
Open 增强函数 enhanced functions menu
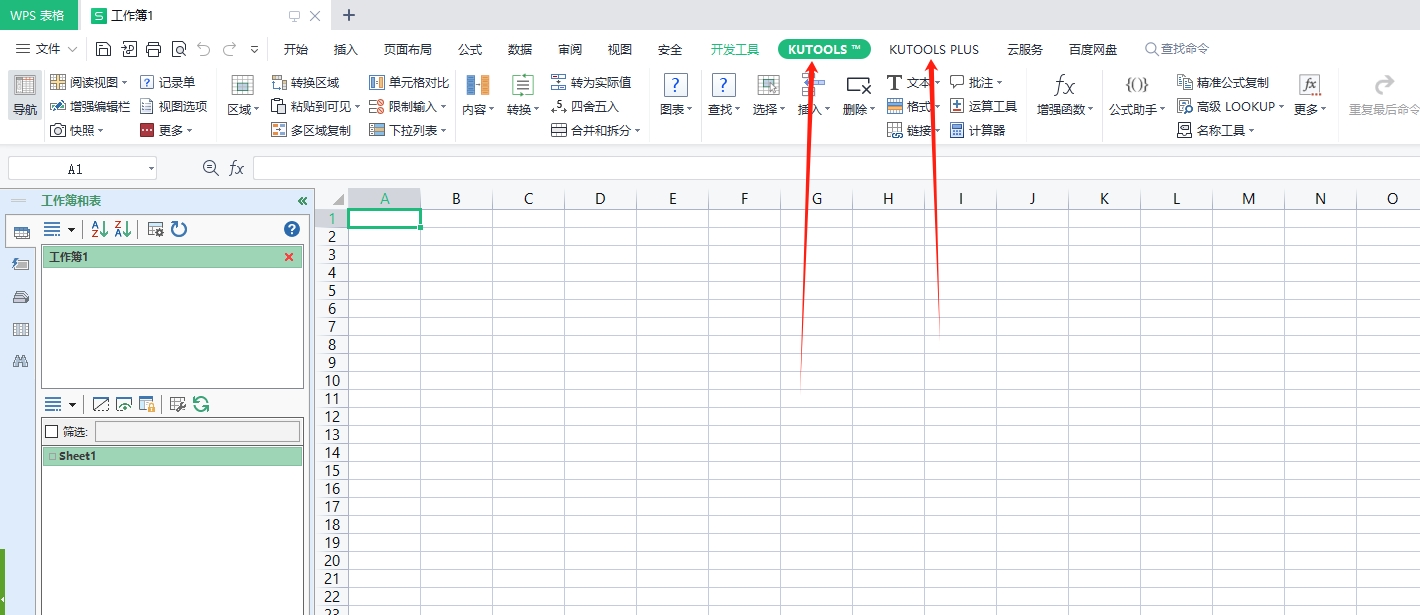click(x=1065, y=95)
